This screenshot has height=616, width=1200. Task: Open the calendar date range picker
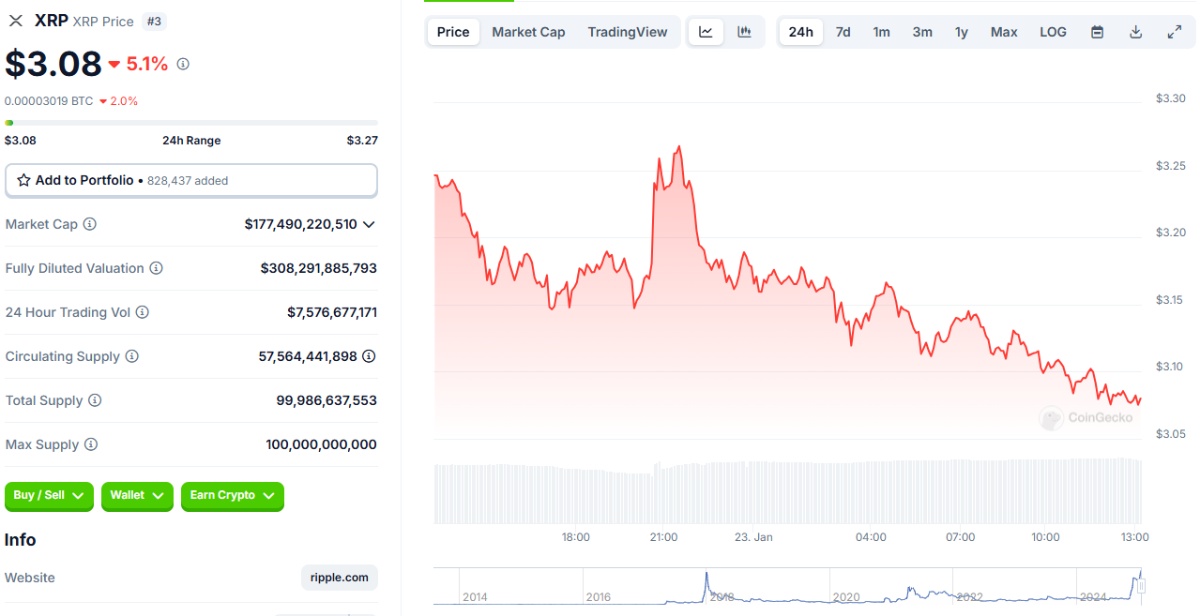[1097, 32]
